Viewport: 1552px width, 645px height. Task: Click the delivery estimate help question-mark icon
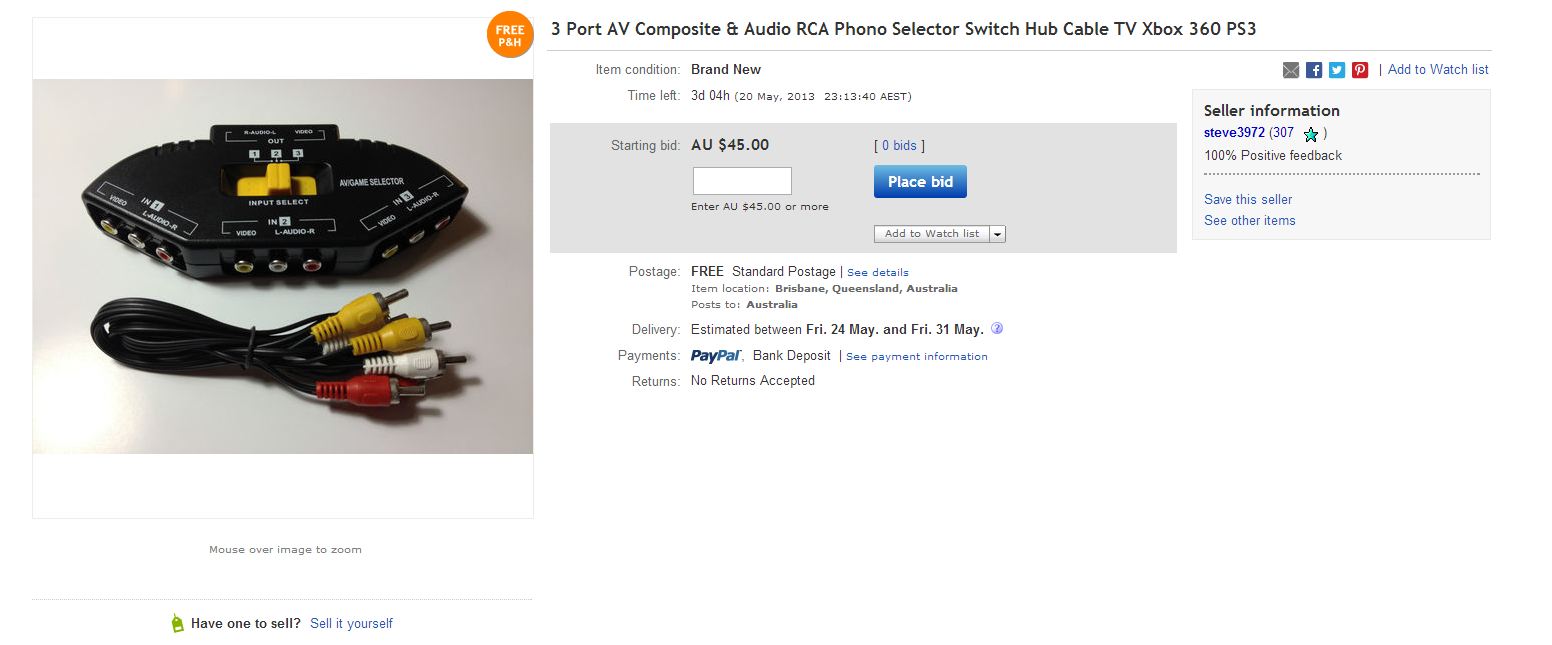coord(997,328)
